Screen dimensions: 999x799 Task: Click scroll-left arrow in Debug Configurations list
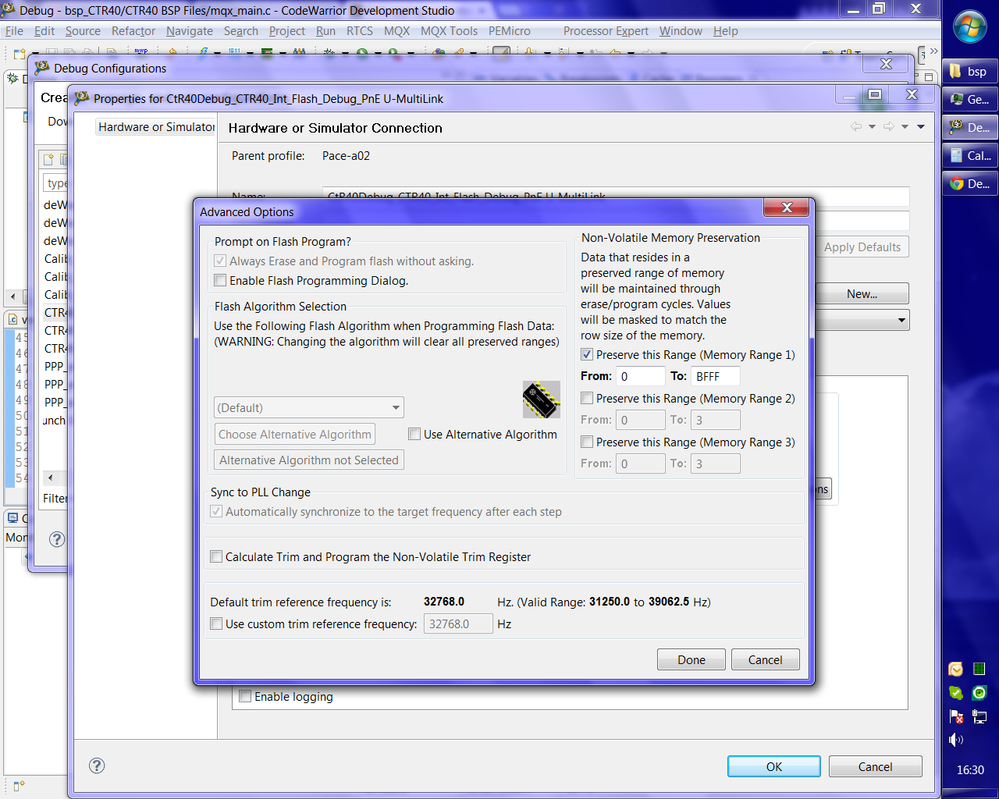click(x=50, y=477)
